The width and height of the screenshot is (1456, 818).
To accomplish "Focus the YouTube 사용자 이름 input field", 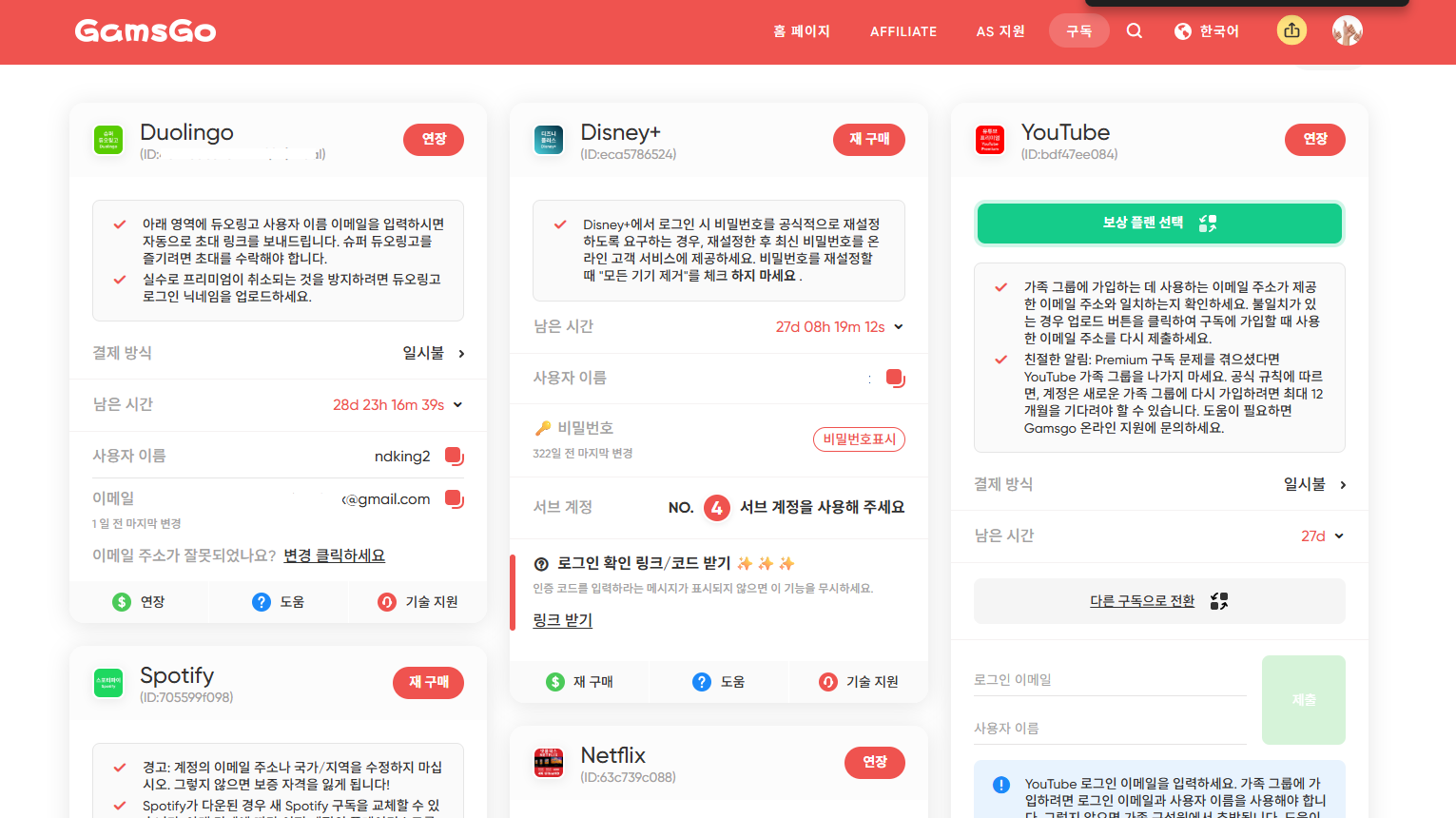I will click(1110, 729).
